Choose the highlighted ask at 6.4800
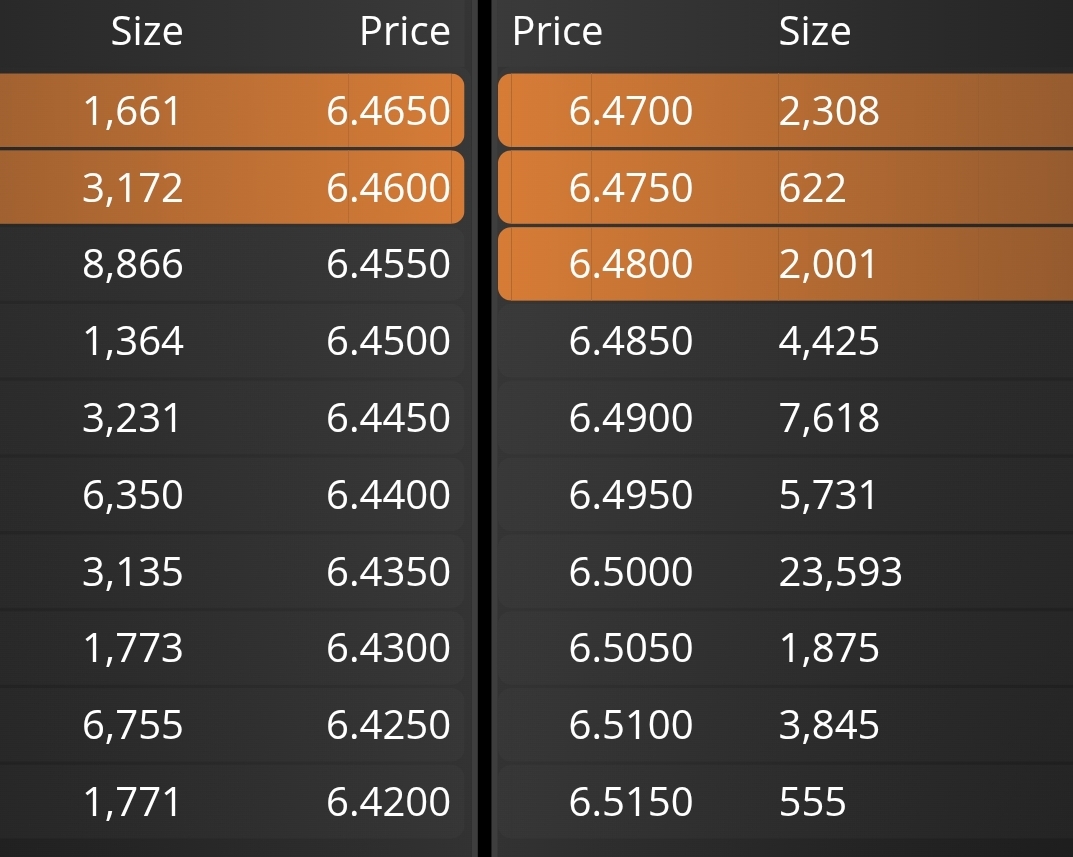 (786, 264)
